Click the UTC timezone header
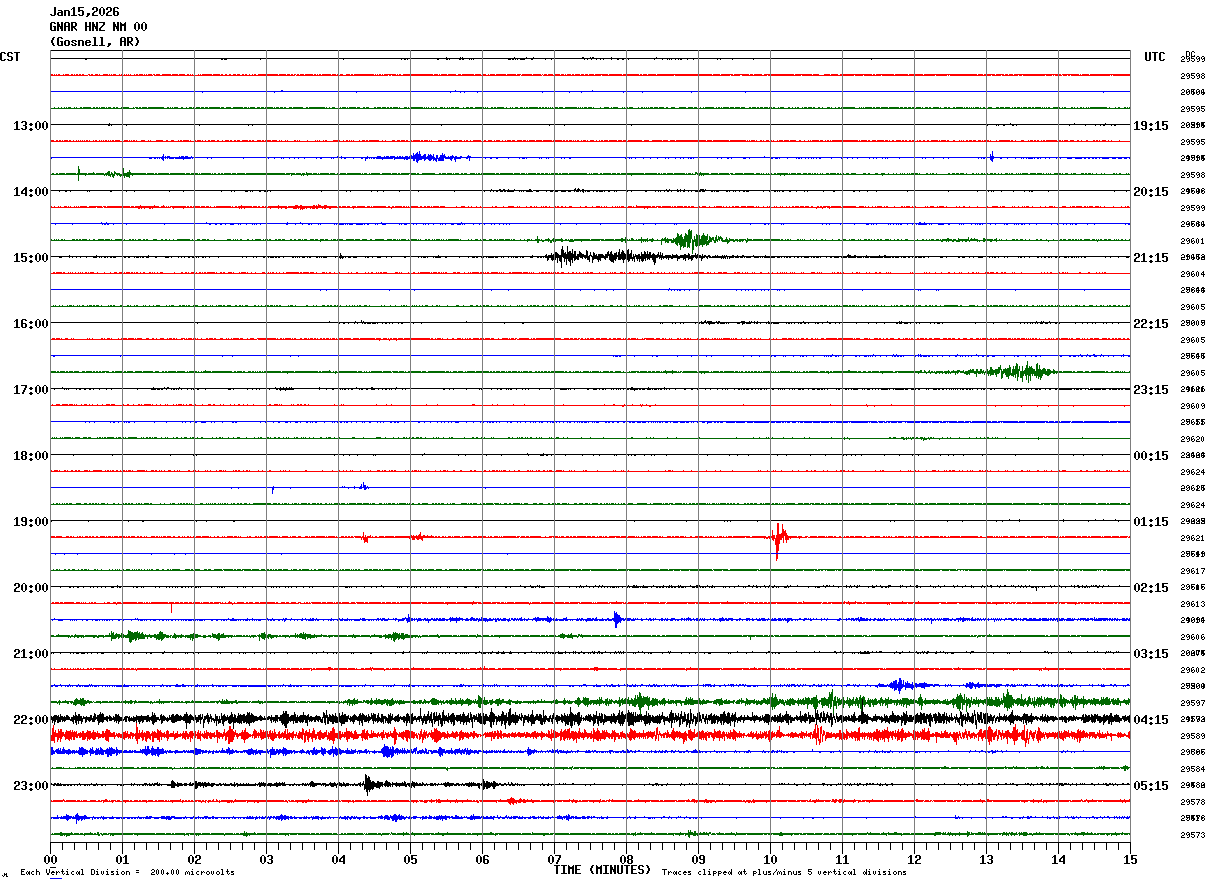 pos(1155,57)
